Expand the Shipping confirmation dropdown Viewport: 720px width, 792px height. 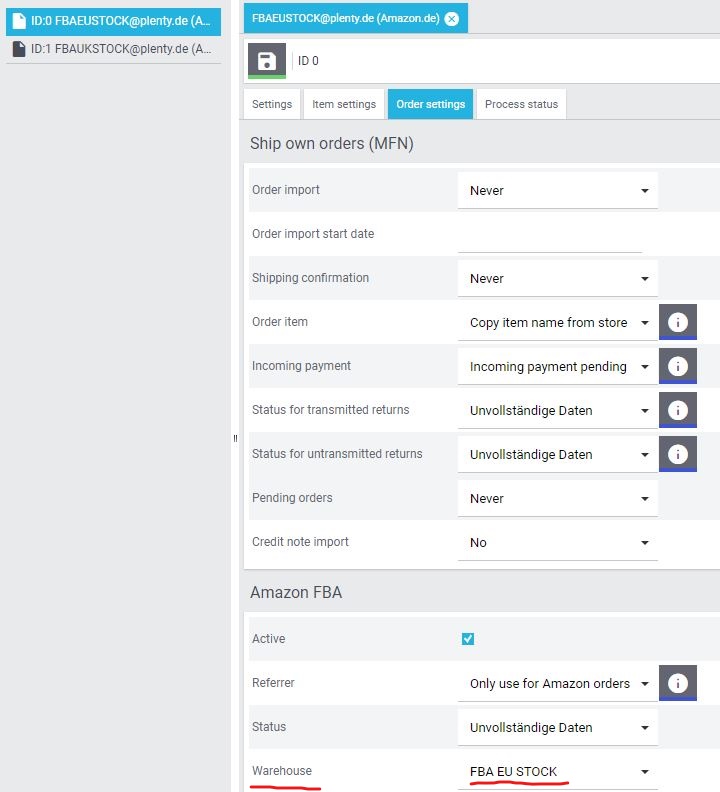tap(557, 279)
